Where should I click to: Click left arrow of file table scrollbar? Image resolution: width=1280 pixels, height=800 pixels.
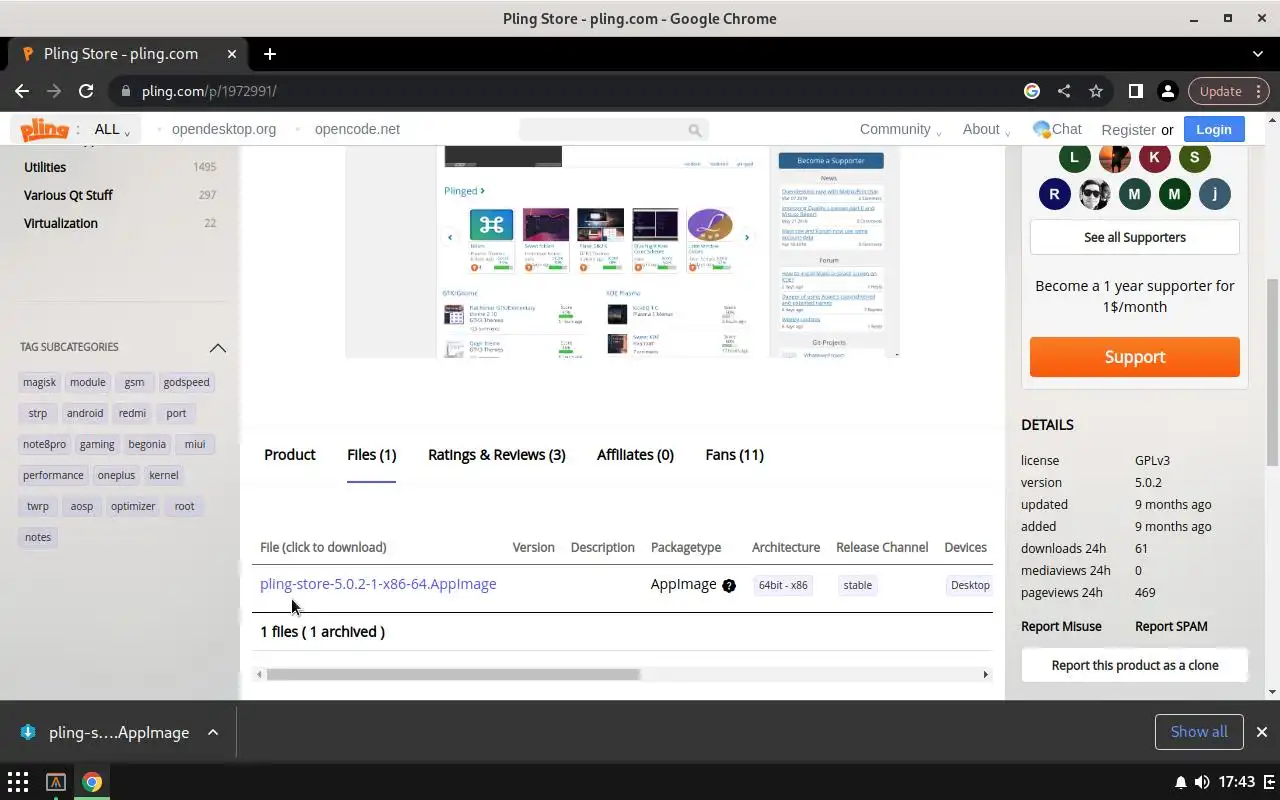pyautogui.click(x=259, y=674)
